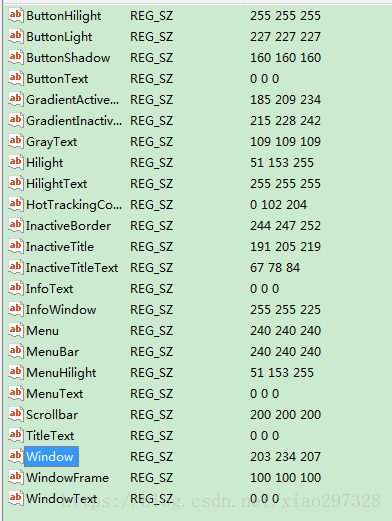Click the data value 227 227 227
This screenshot has width=392, height=521.
point(285,37)
